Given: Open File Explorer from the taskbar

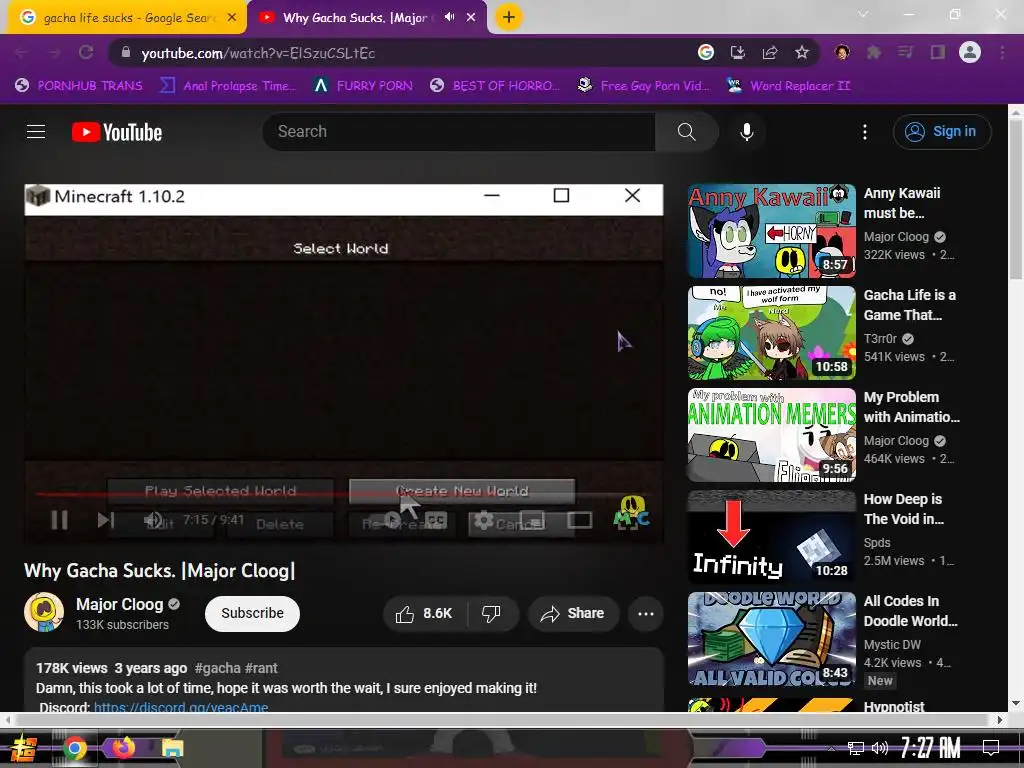Looking at the screenshot, I should 172,748.
